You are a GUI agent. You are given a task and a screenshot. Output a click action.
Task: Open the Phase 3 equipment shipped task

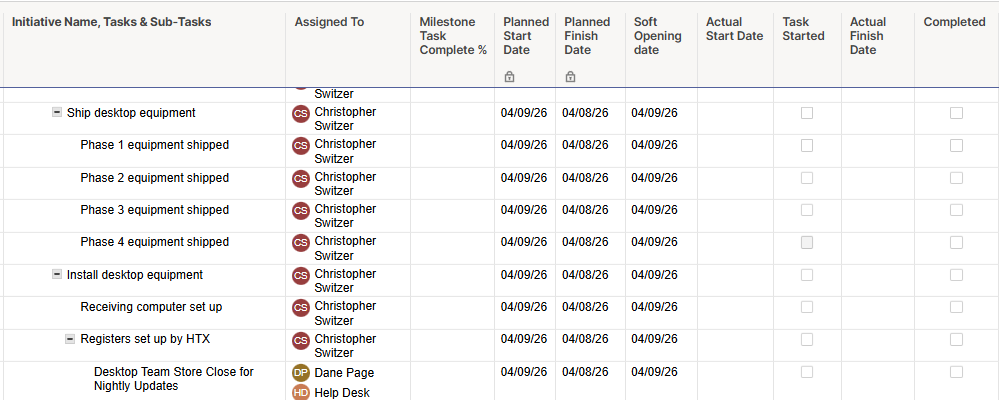tap(154, 210)
